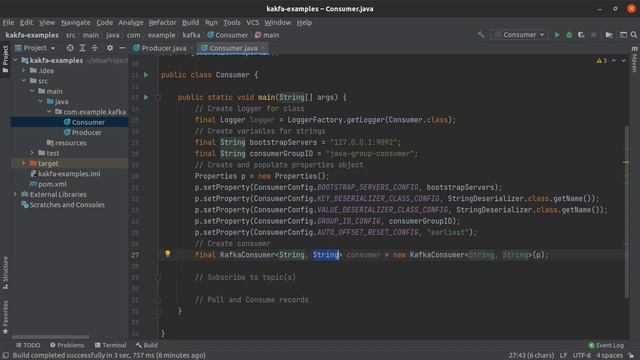Open the Consumer run configuration dropdown
Image resolution: width=640 pixels, height=360 pixels.
[x=519, y=35]
